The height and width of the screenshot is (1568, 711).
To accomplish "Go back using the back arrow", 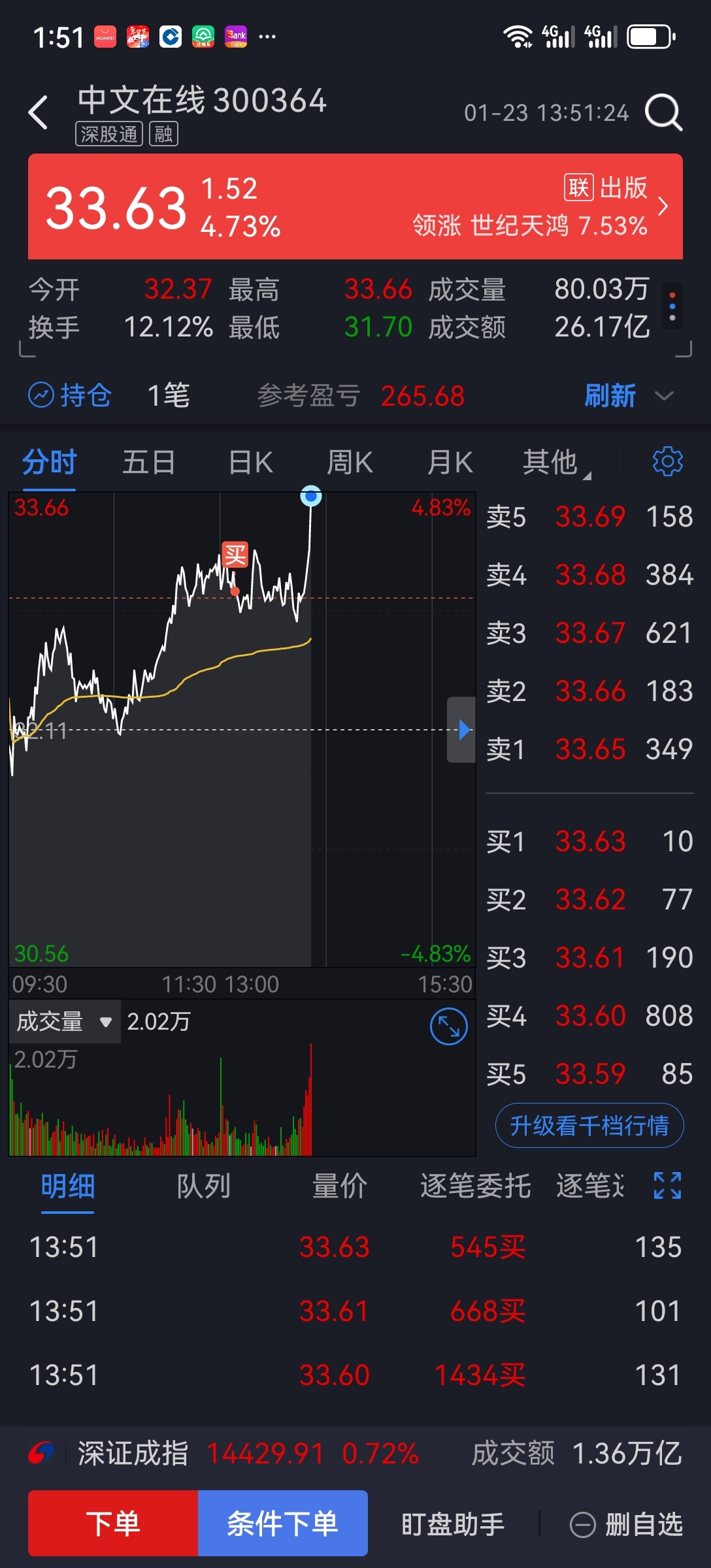I will tap(39, 112).
